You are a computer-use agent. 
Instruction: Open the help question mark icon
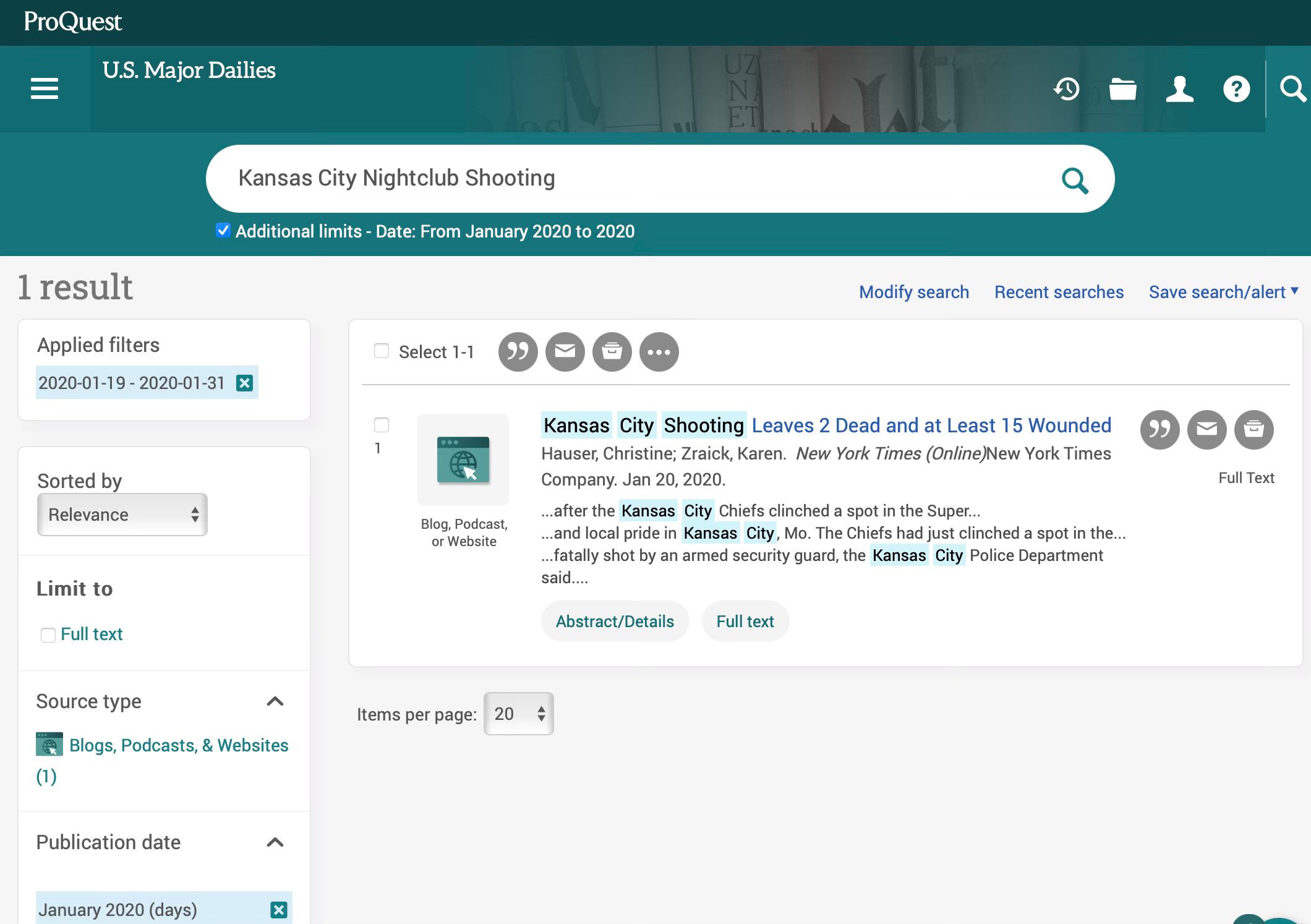1236,88
